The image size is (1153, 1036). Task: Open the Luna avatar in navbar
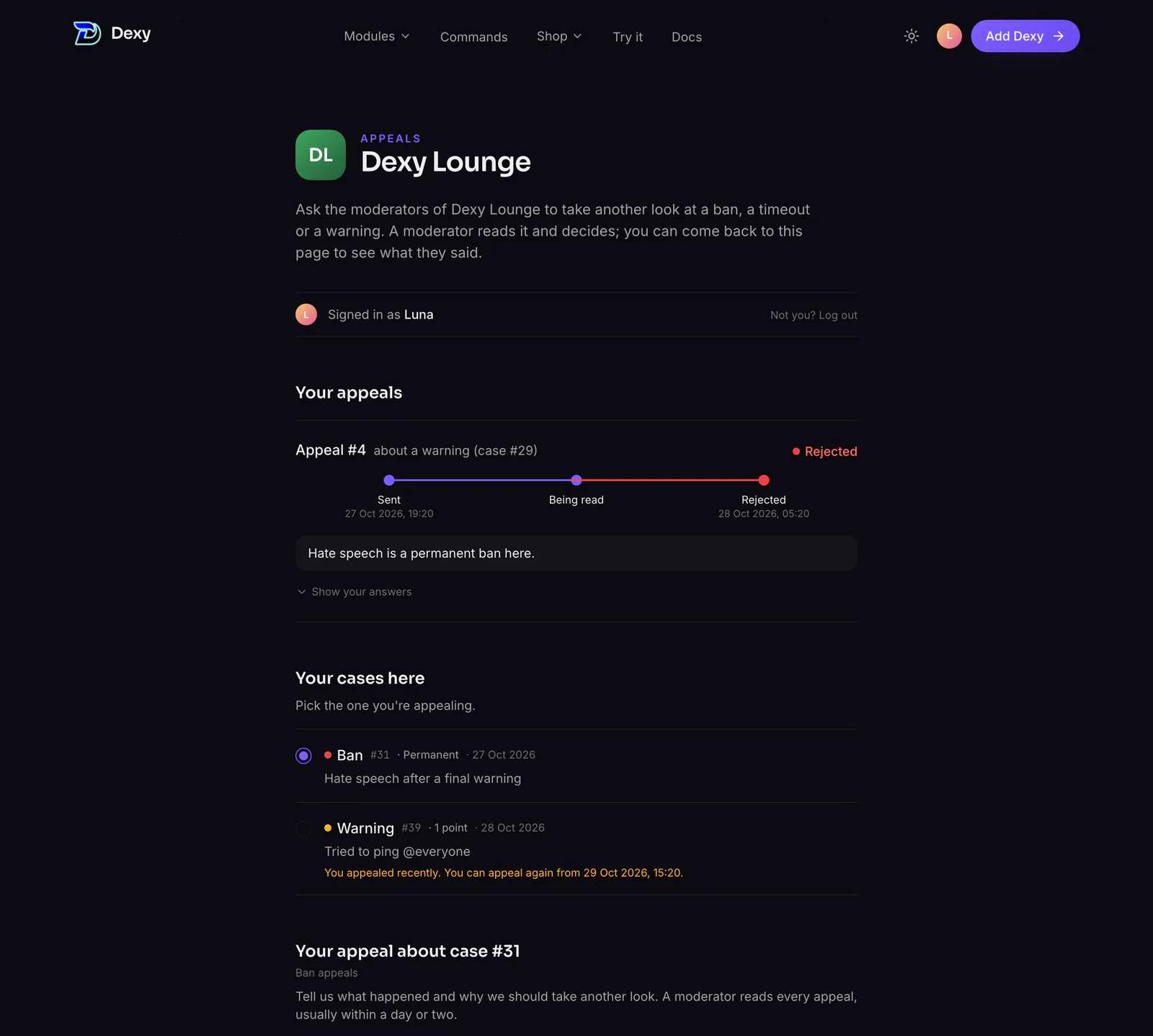pyautogui.click(x=949, y=36)
